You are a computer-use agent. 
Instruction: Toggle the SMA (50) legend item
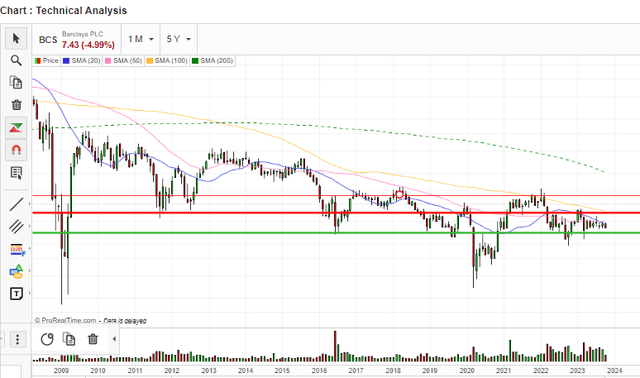coord(123,61)
